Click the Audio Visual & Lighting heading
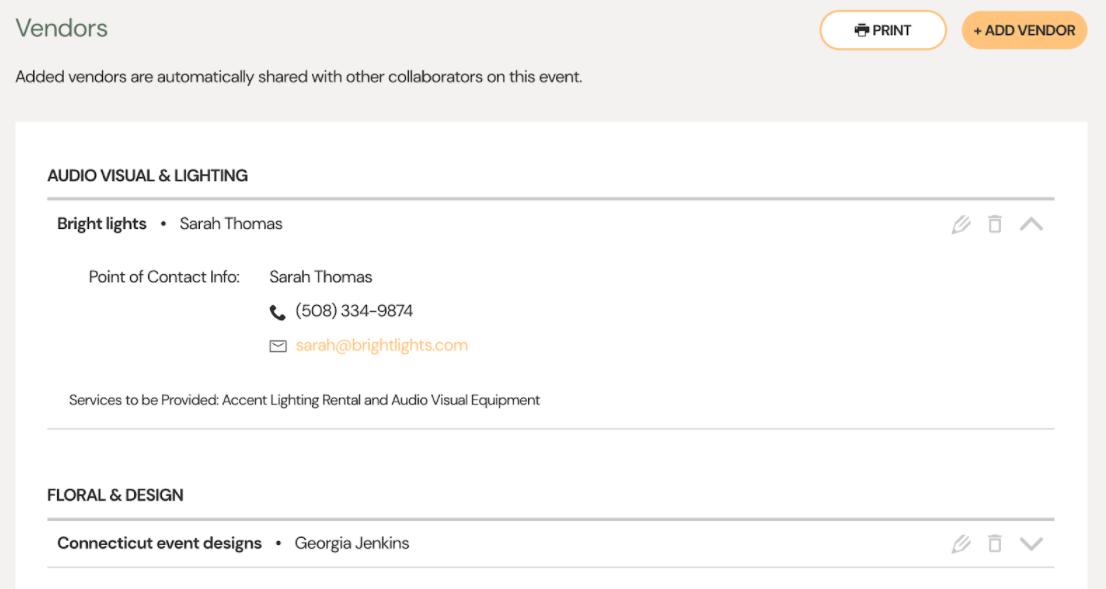This screenshot has width=1106, height=589. pos(147,176)
